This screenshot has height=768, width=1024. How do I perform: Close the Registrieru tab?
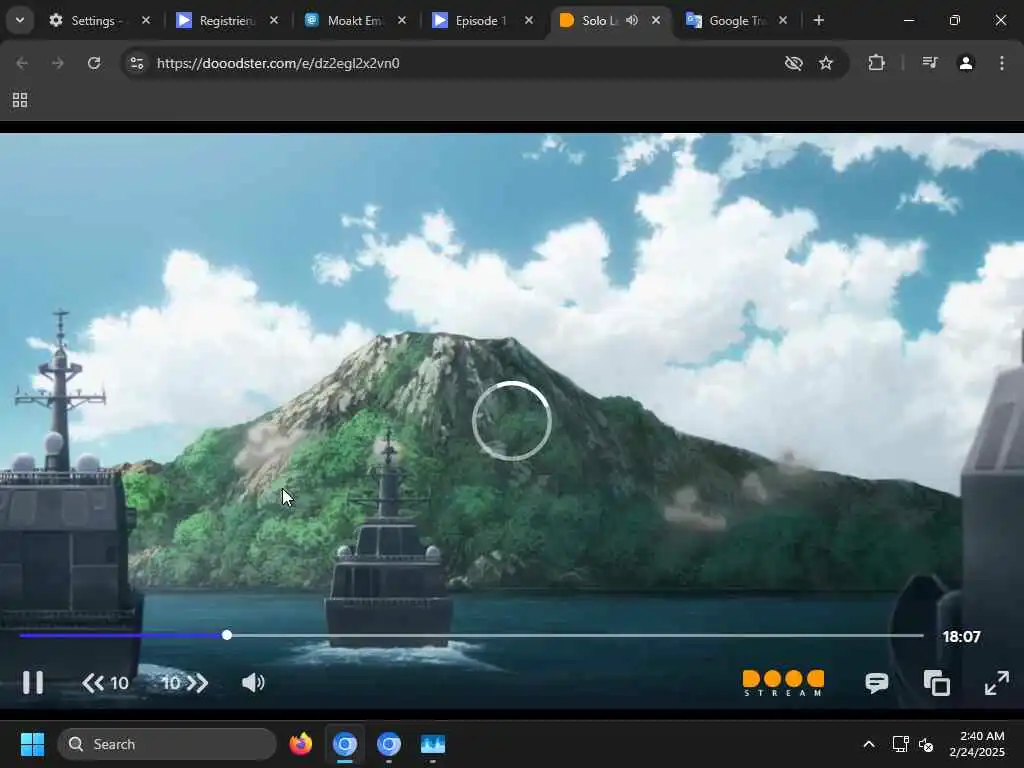click(274, 20)
